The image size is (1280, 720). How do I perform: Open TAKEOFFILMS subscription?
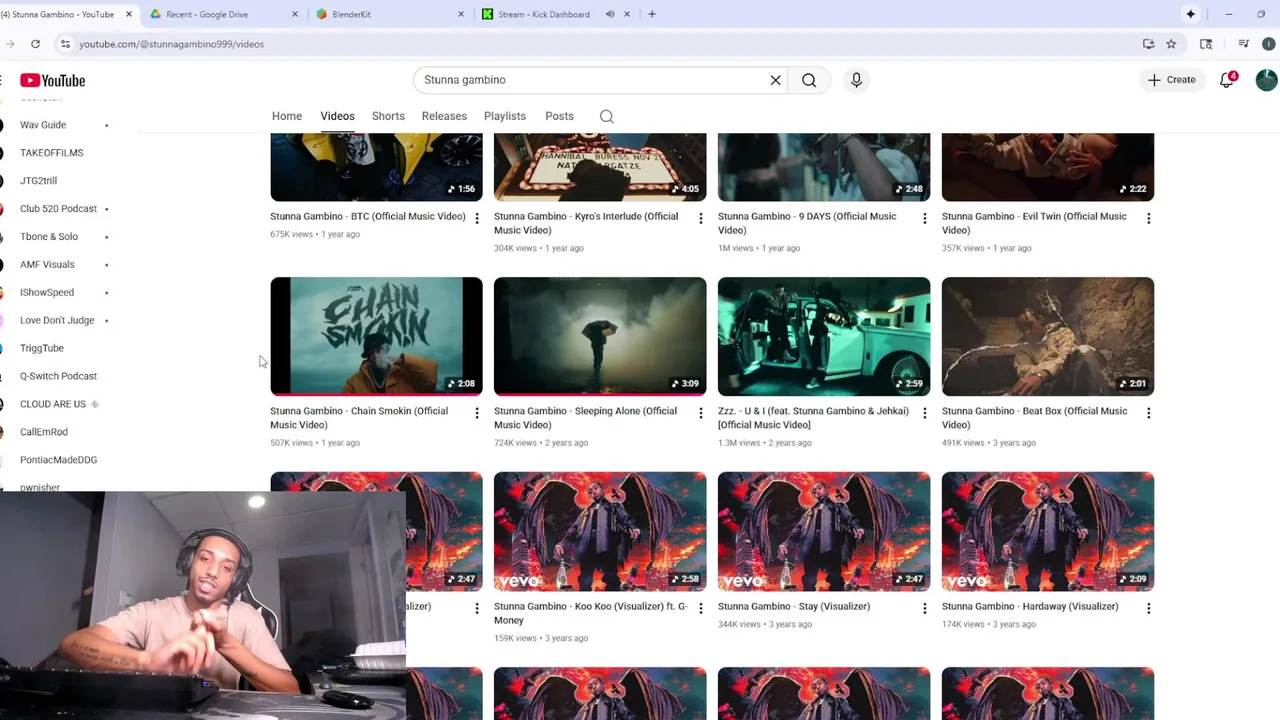[x=52, y=153]
